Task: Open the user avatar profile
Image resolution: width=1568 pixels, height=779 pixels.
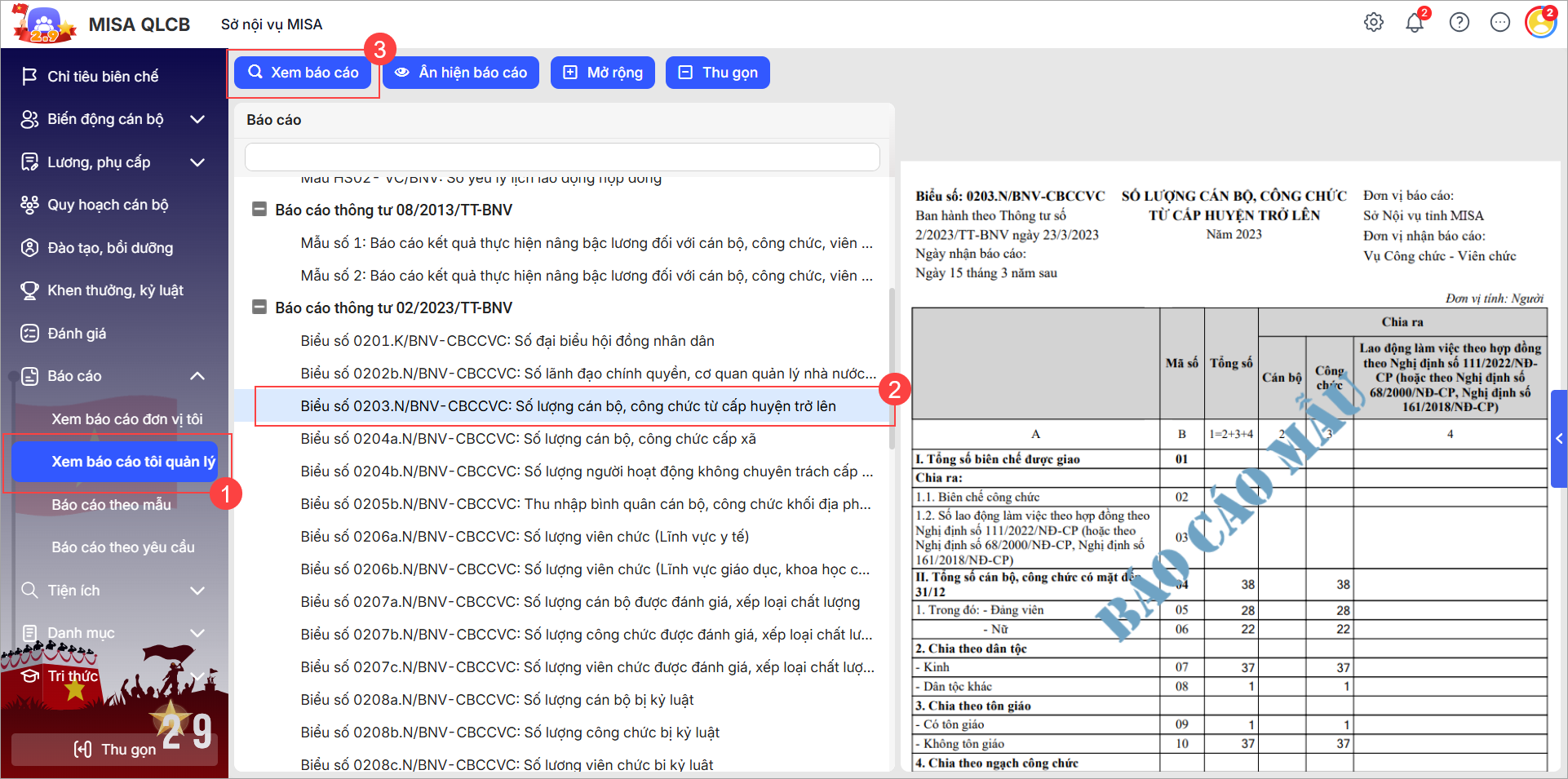Action: click(x=1540, y=23)
